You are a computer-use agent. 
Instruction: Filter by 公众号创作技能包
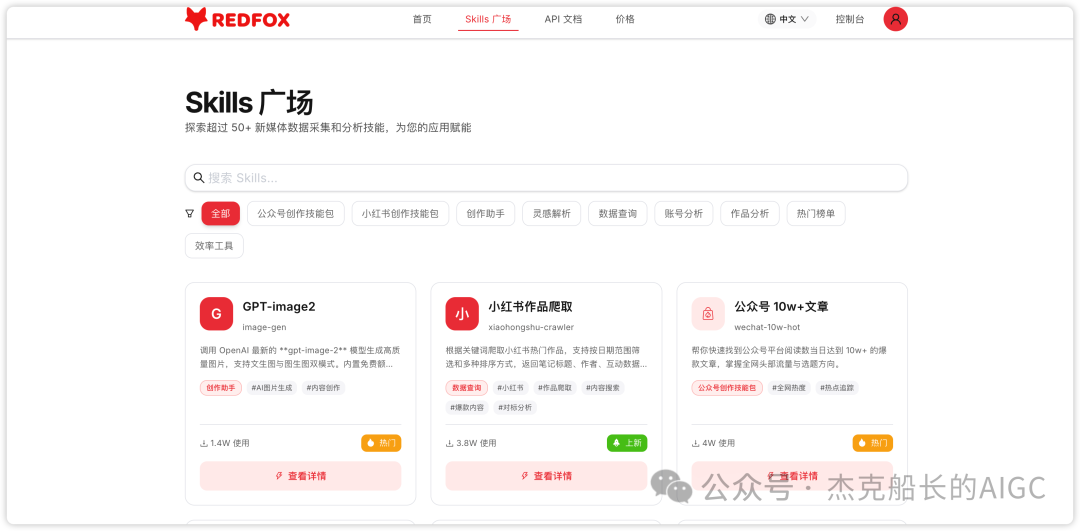click(295, 214)
